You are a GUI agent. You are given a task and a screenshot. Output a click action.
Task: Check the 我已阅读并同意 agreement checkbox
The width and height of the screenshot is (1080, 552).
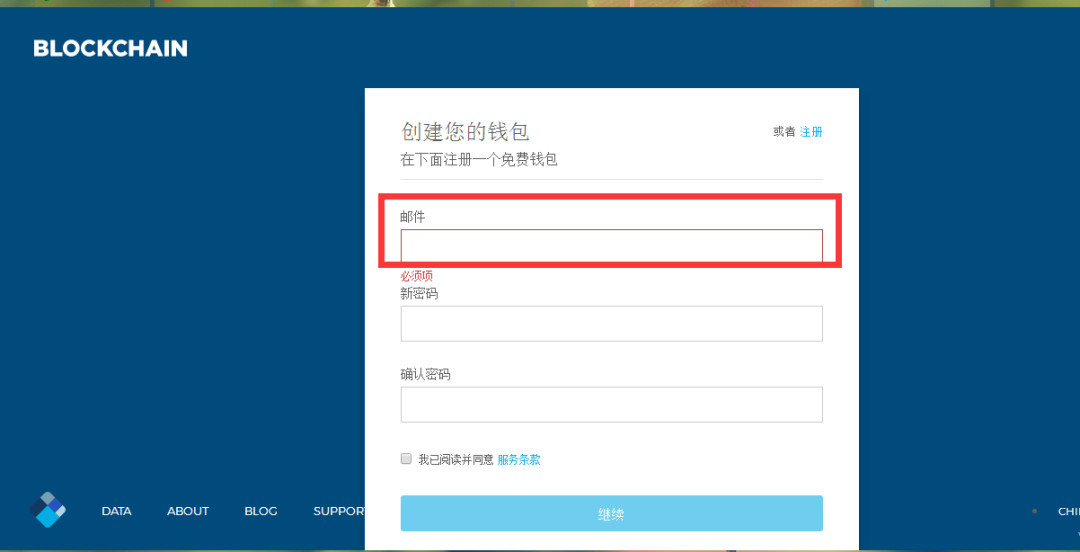click(406, 459)
